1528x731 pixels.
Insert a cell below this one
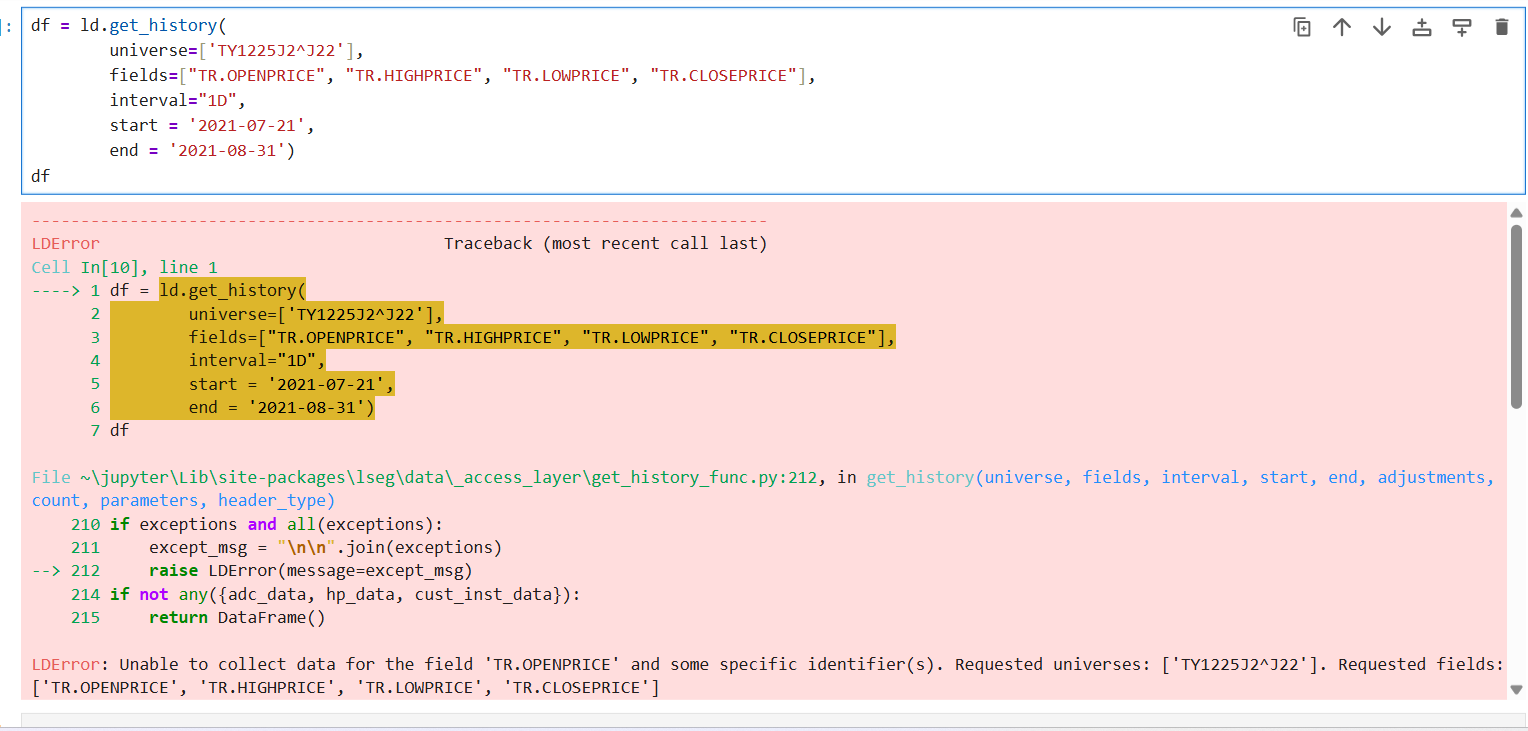point(1462,27)
